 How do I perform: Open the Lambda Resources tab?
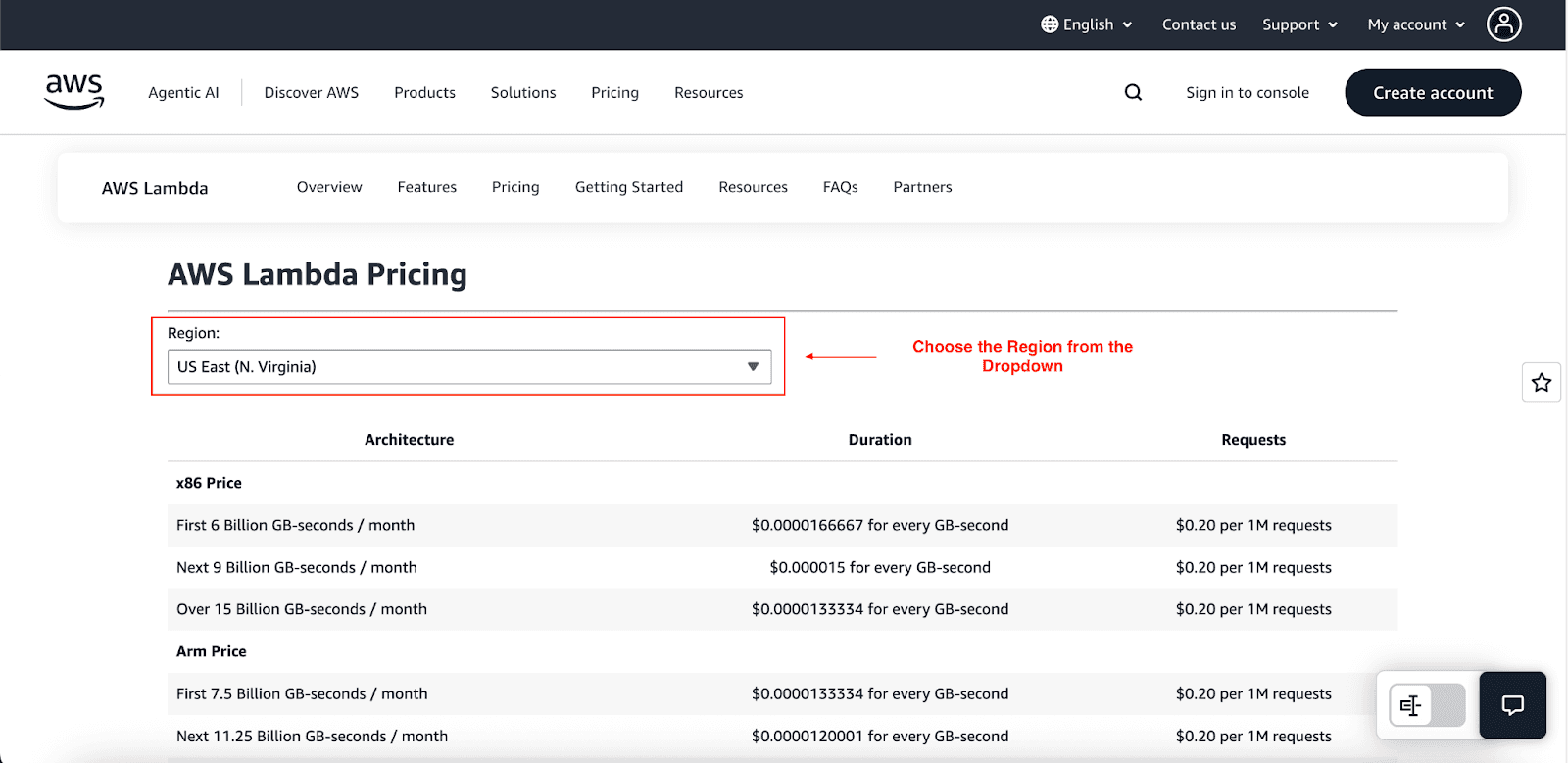(753, 187)
